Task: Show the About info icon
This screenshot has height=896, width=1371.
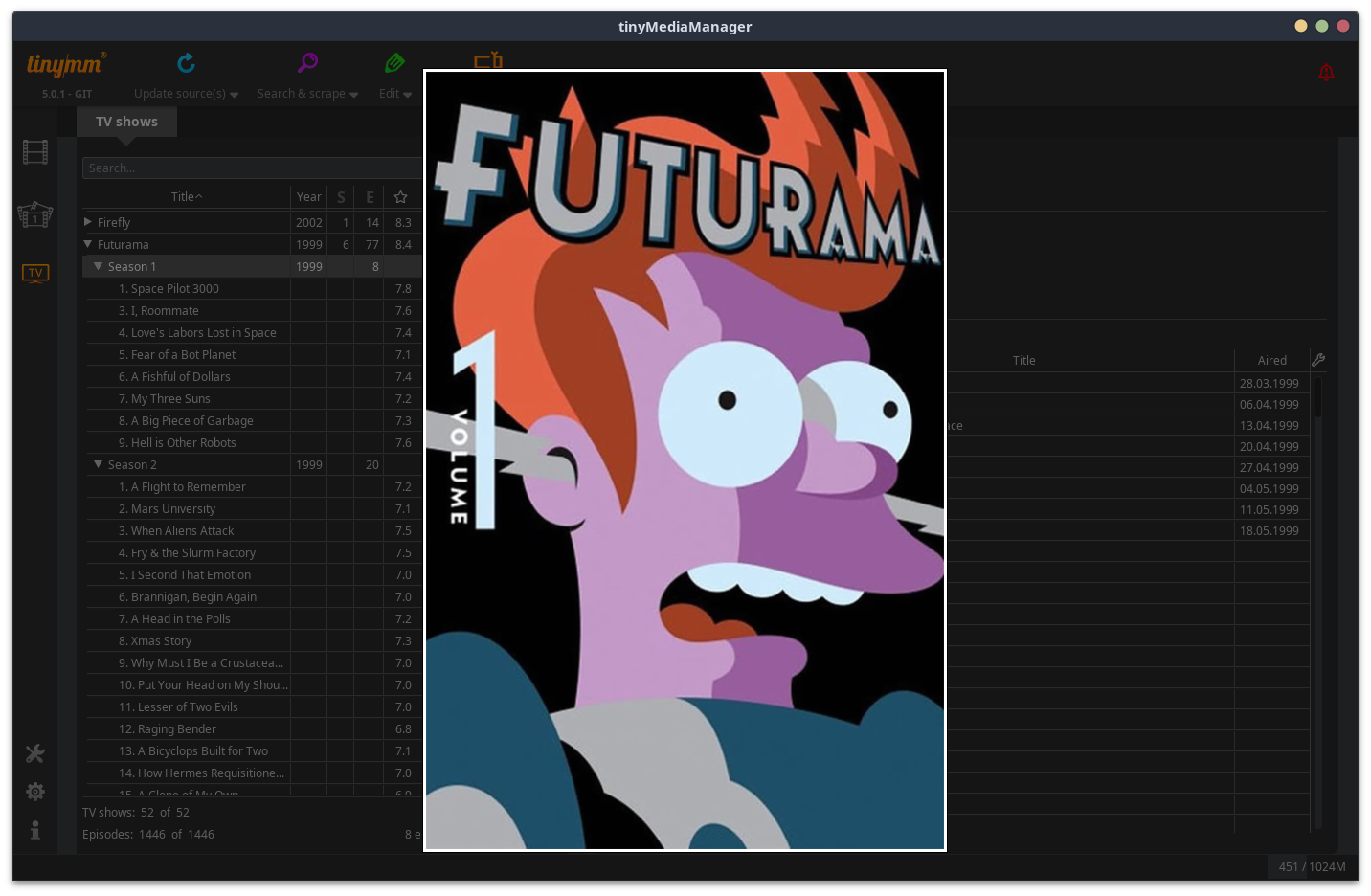Action: tap(35, 830)
